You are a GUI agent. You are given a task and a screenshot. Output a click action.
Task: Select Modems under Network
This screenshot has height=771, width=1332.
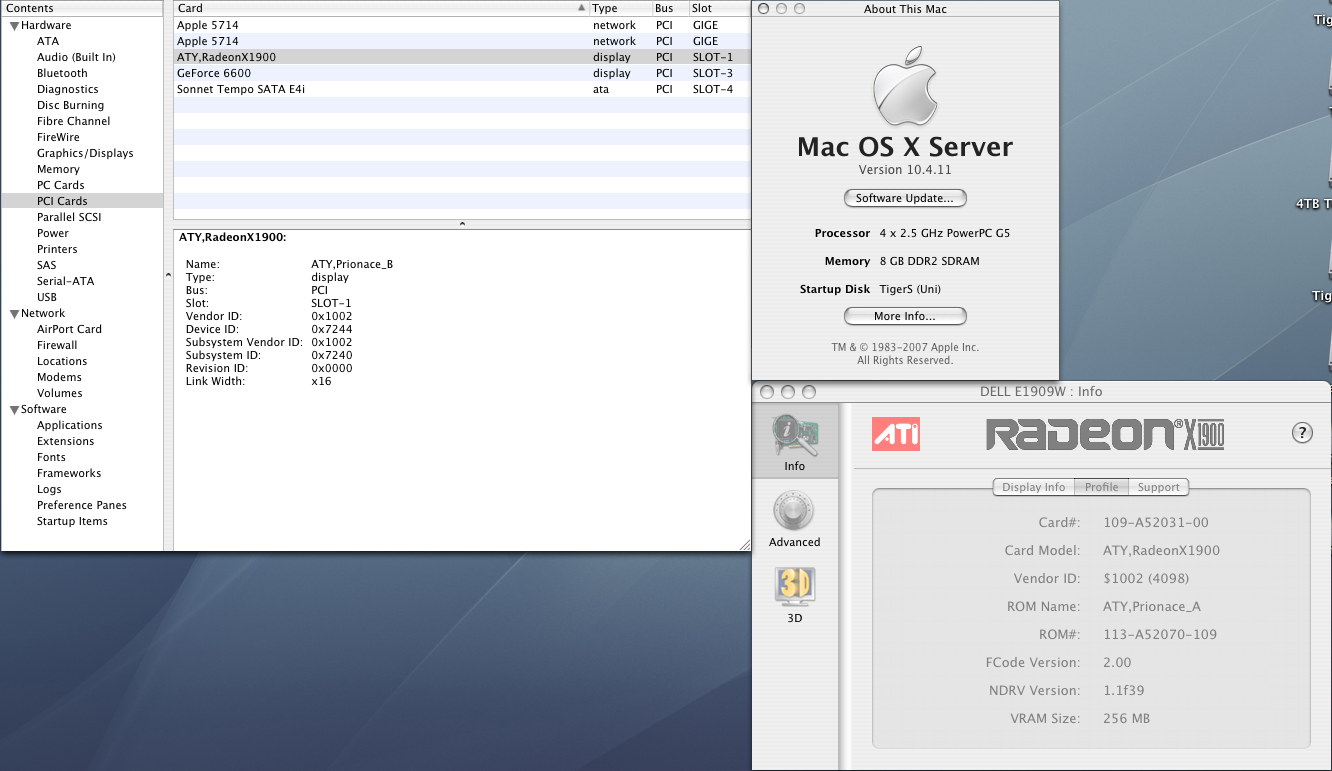point(59,377)
